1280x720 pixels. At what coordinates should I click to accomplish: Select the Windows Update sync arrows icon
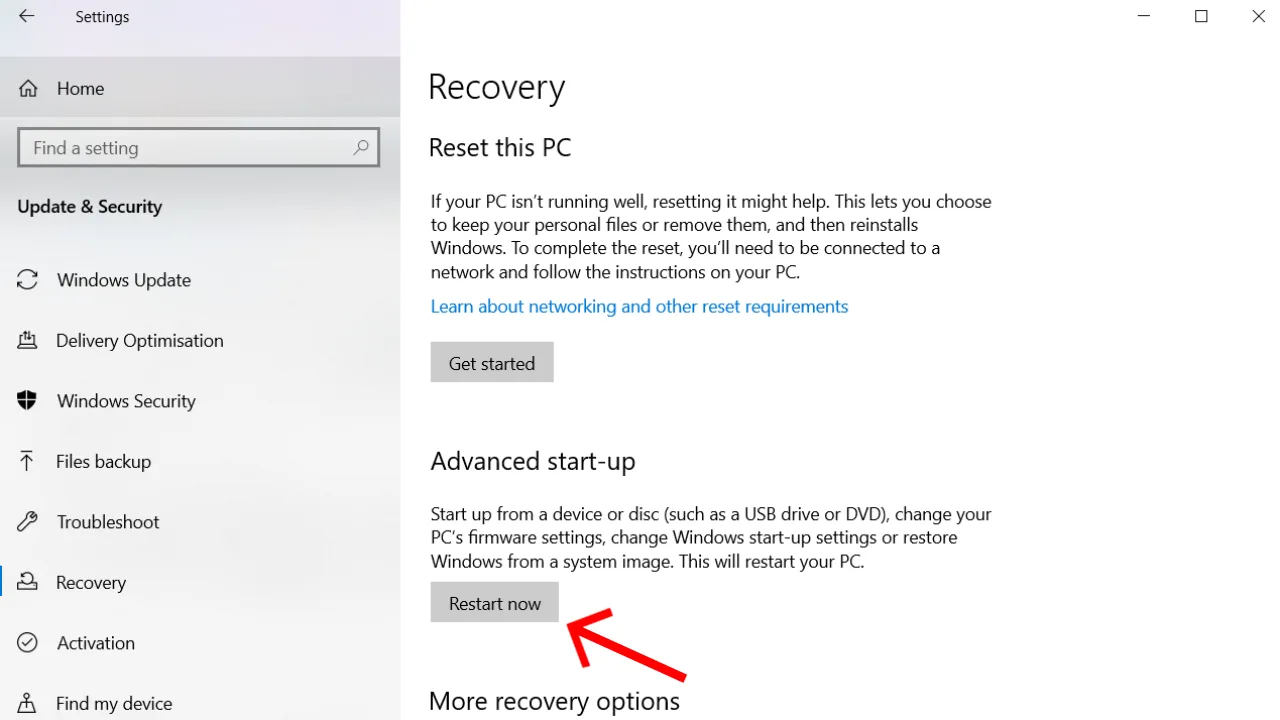27,280
